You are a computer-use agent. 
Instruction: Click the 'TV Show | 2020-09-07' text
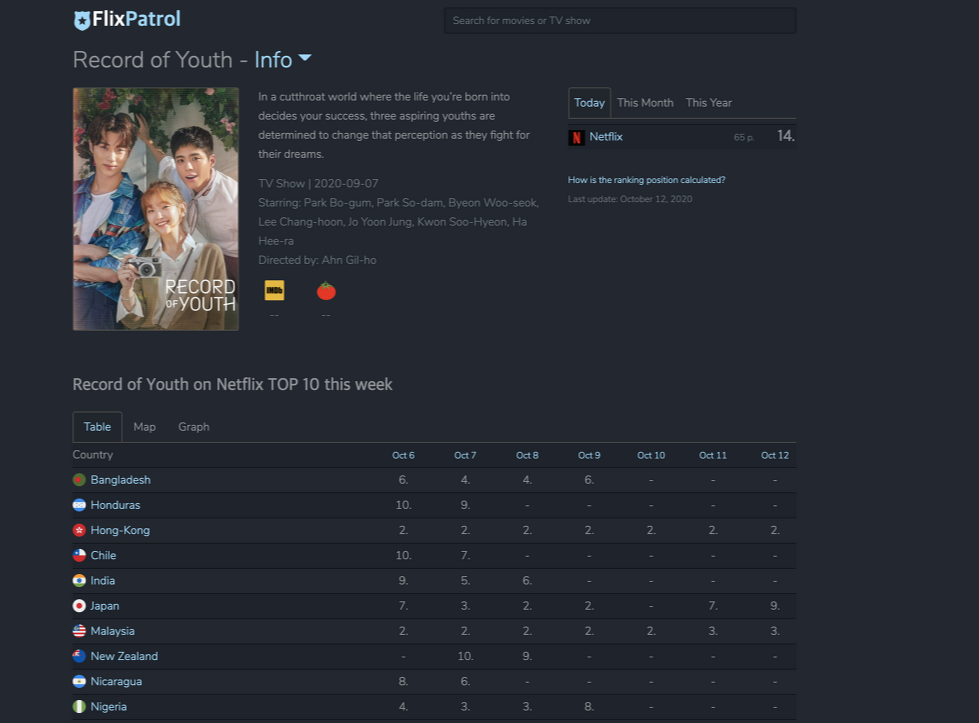pyautogui.click(x=318, y=184)
